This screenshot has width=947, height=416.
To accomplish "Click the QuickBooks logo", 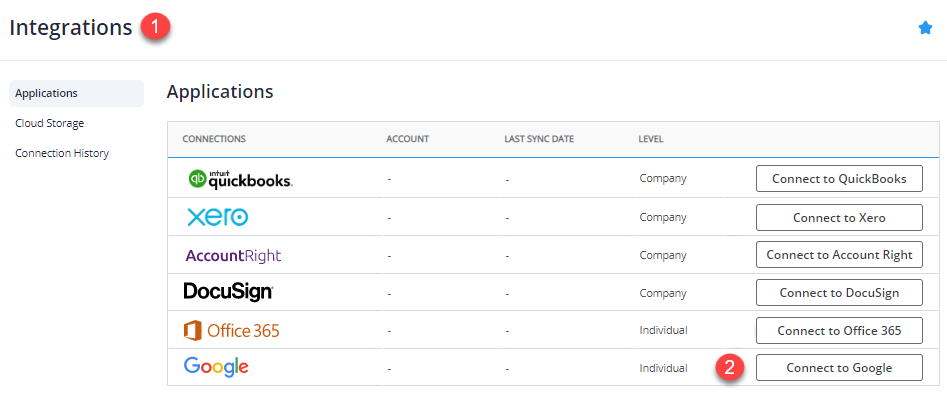I will coord(240,179).
